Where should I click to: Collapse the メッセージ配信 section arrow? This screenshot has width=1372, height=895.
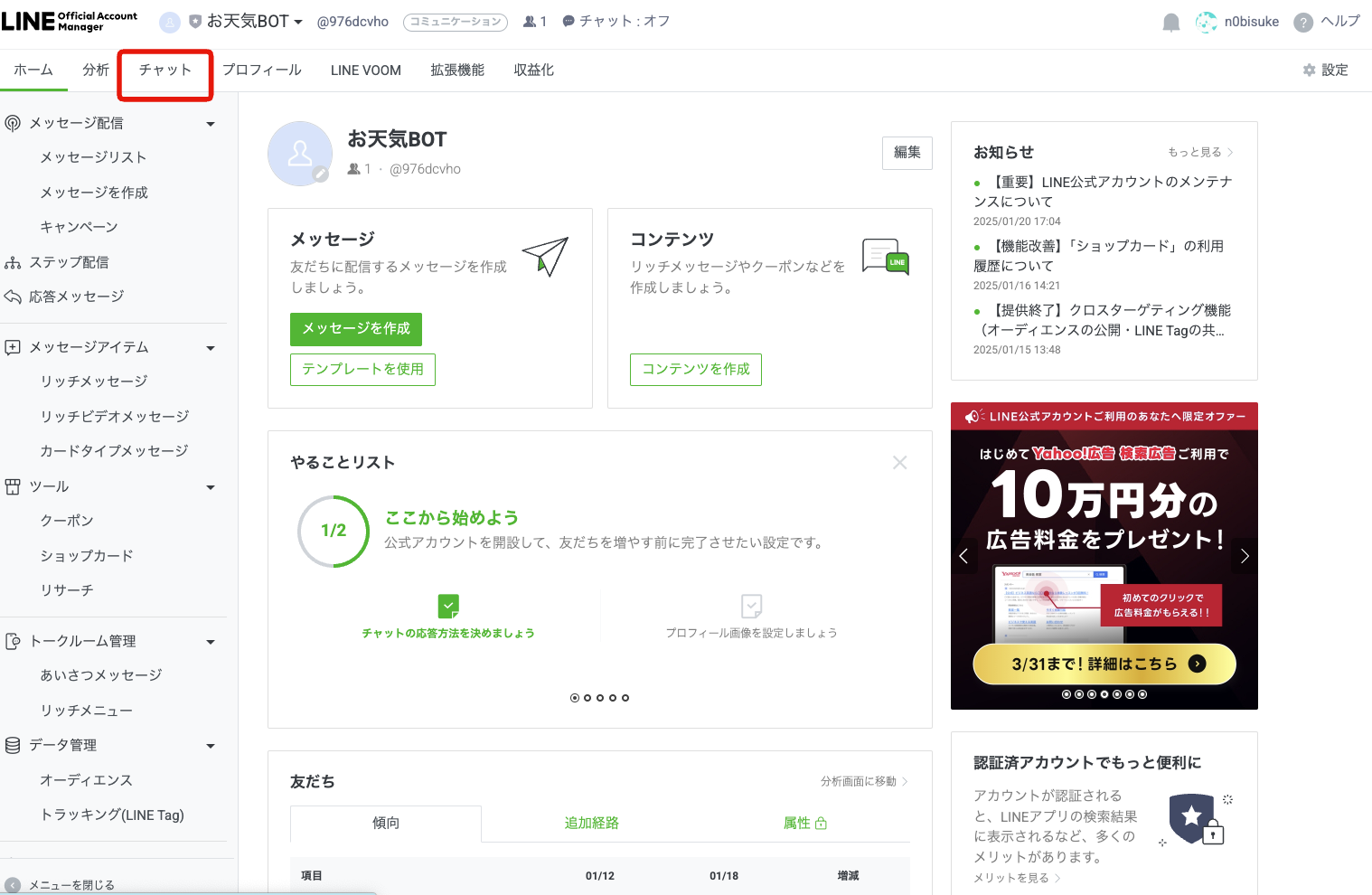coord(211,124)
